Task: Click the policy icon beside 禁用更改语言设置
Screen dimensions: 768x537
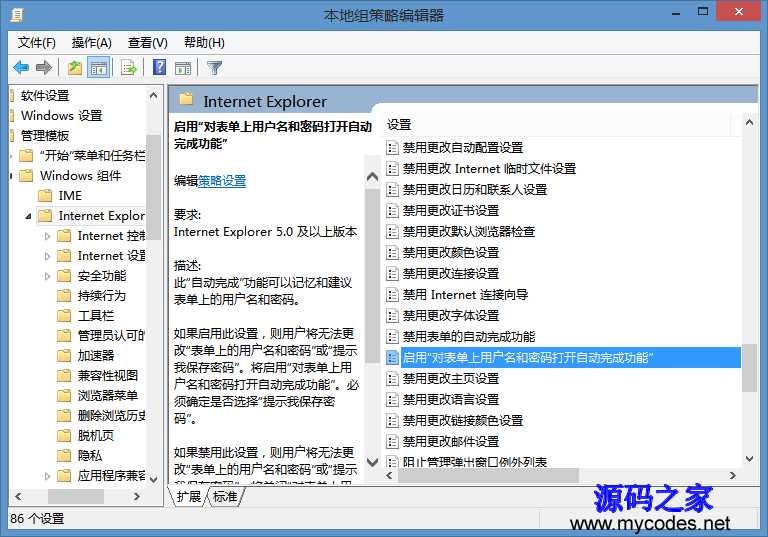Action: point(392,400)
